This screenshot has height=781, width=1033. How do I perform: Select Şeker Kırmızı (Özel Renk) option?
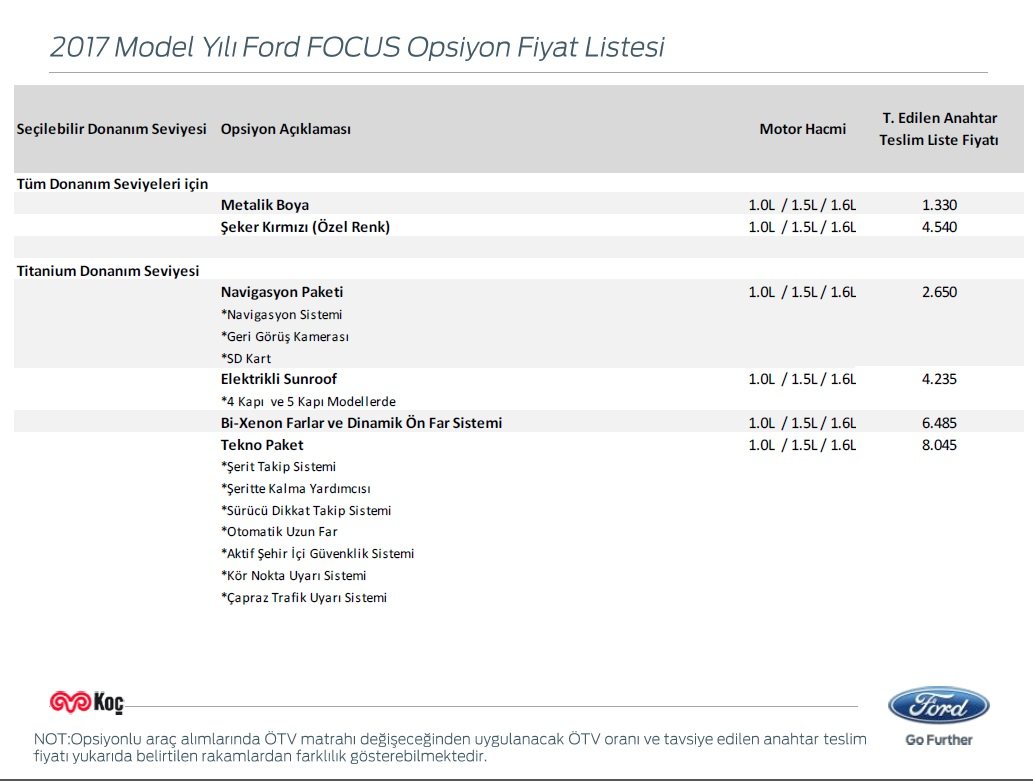click(305, 227)
